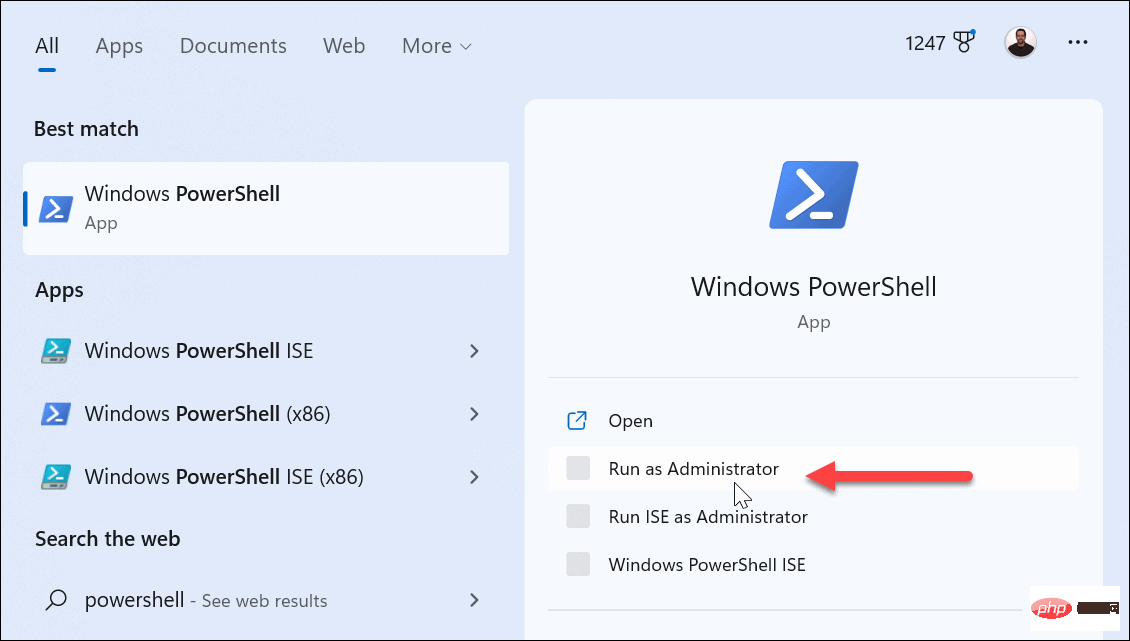1130x641 pixels.
Task: Click the Windows PowerShell ISE (x86) icon
Action: click(x=54, y=477)
